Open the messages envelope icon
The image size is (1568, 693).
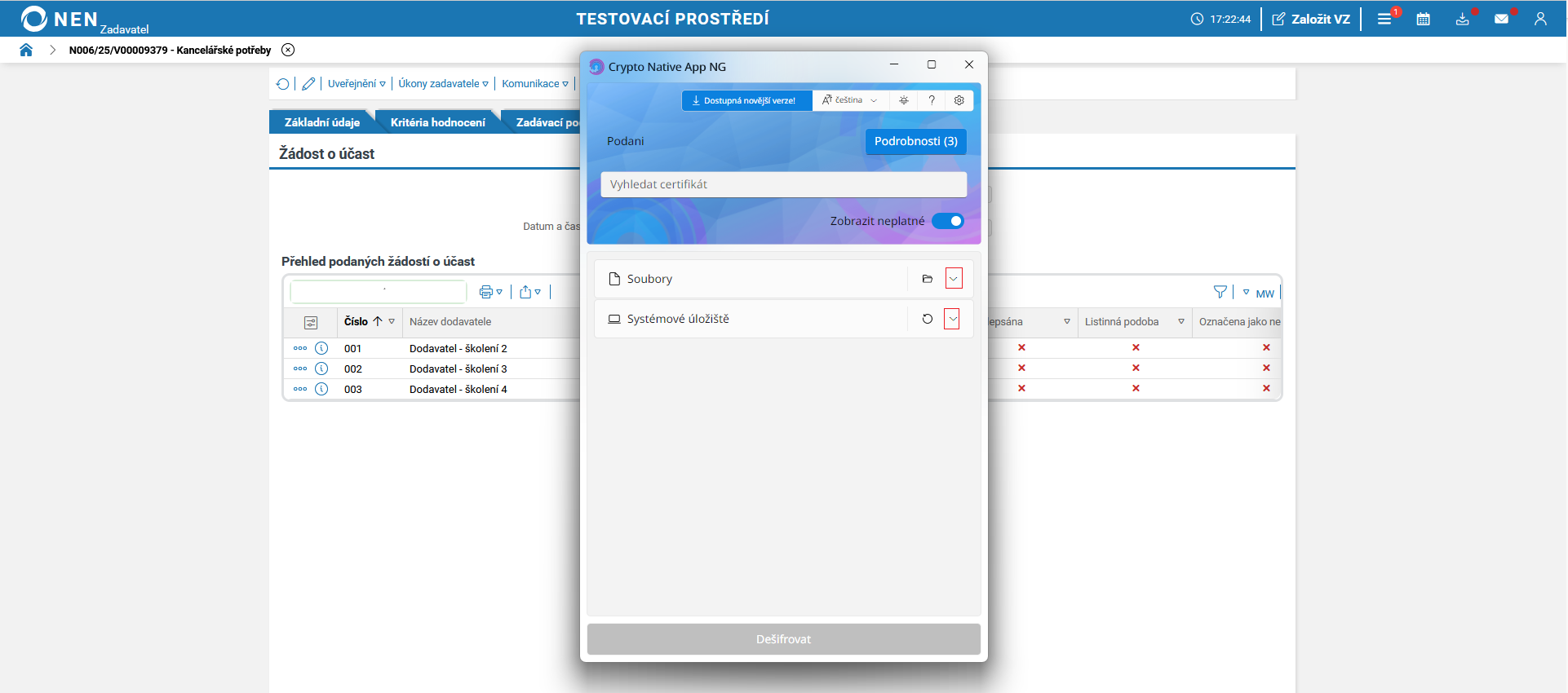pyautogui.click(x=1501, y=19)
